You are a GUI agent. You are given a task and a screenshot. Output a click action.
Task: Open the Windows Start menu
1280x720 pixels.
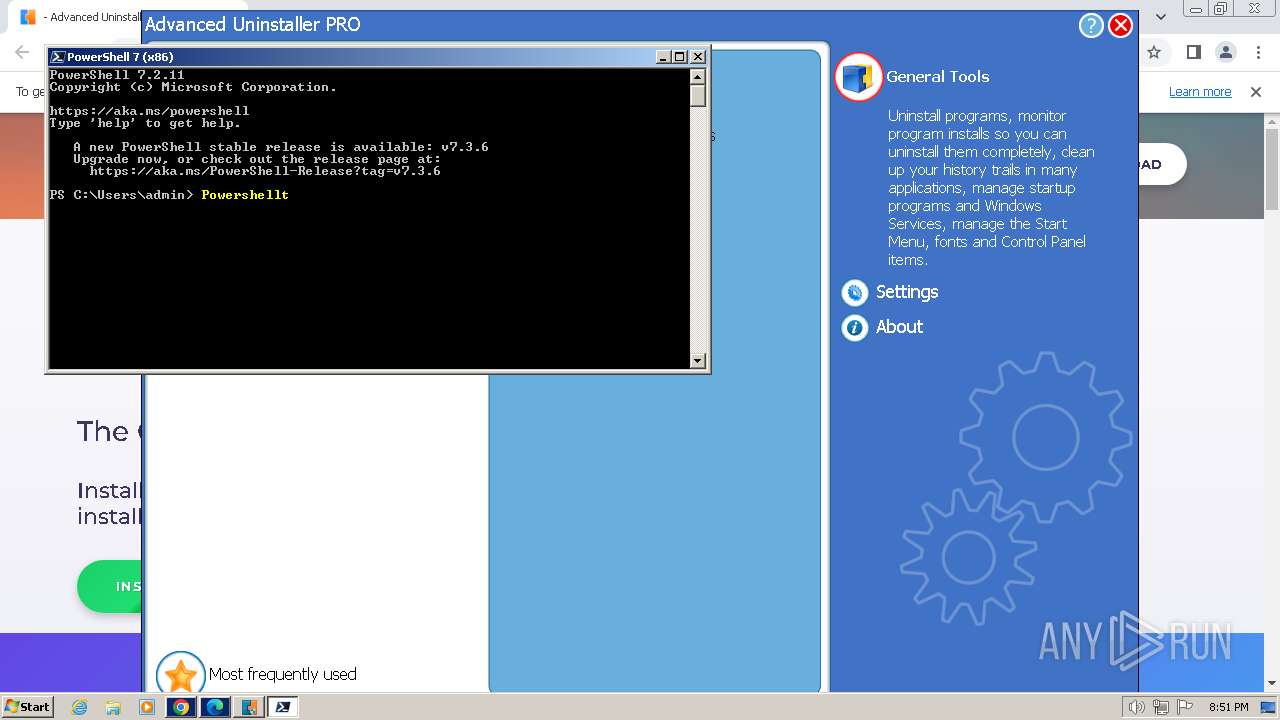click(x=27, y=707)
